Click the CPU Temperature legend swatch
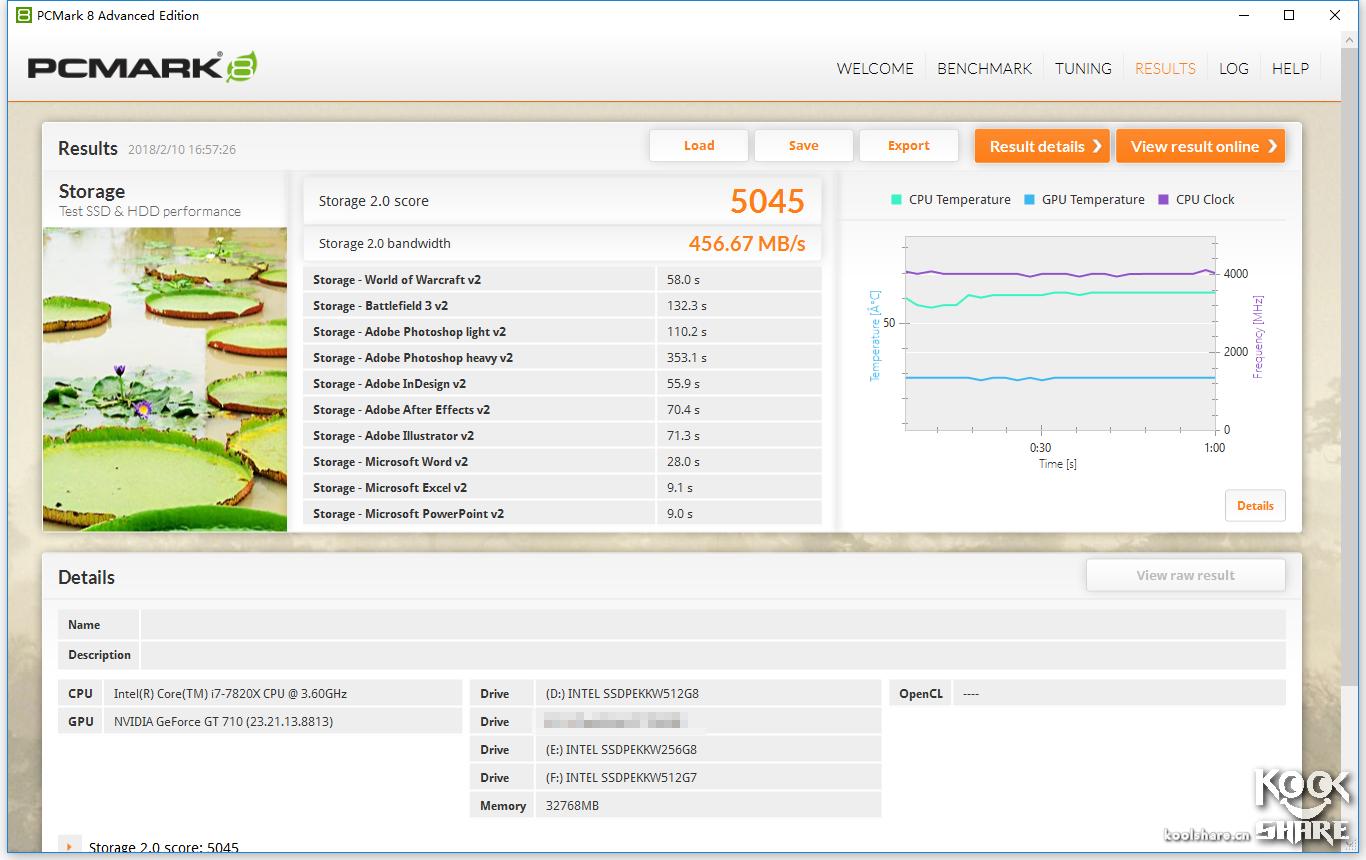The width and height of the screenshot is (1366, 860). [896, 200]
